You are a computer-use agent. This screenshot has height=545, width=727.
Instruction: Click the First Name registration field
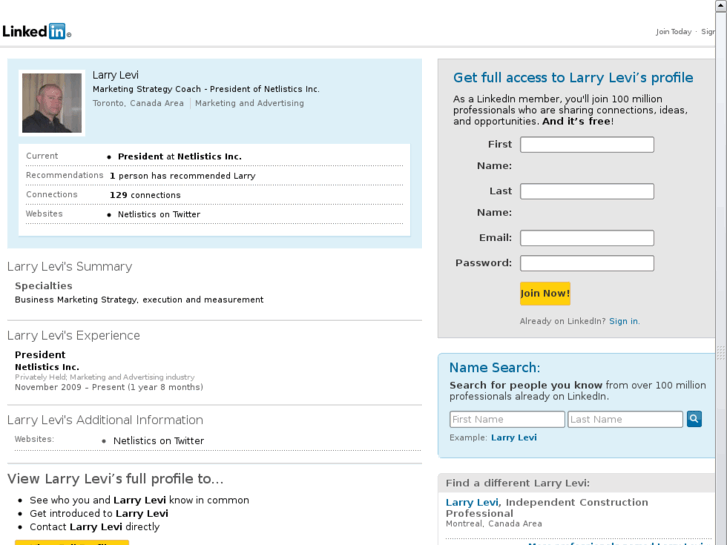pyautogui.click(x=587, y=145)
